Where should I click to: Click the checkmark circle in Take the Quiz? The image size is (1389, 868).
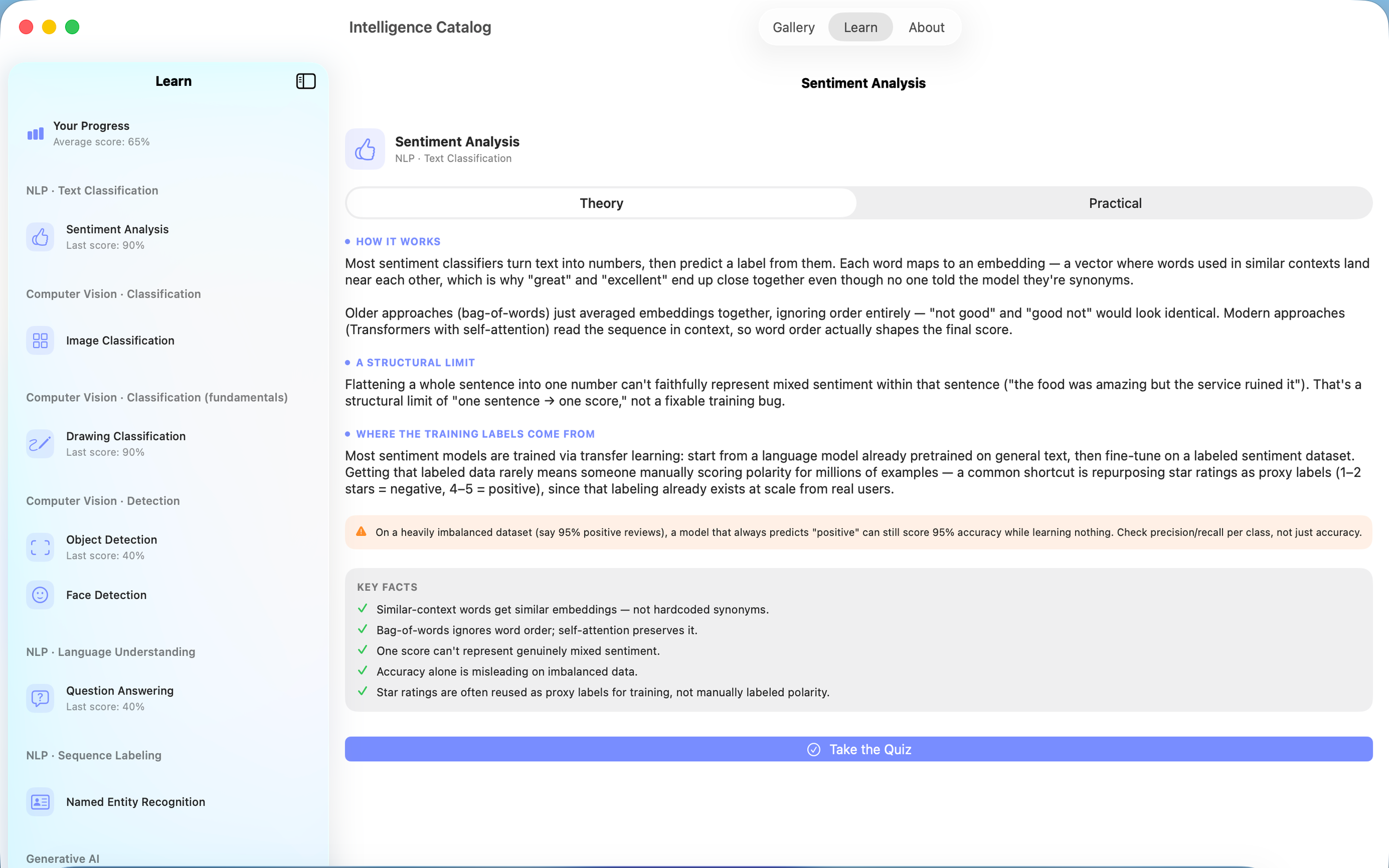click(x=814, y=749)
